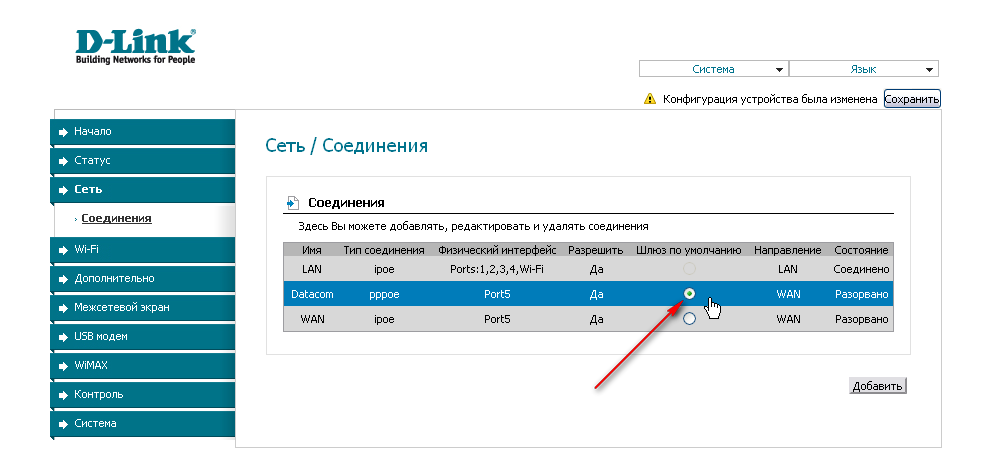992x462 pixels.
Task: Click the Имя column header
Action: [312, 250]
